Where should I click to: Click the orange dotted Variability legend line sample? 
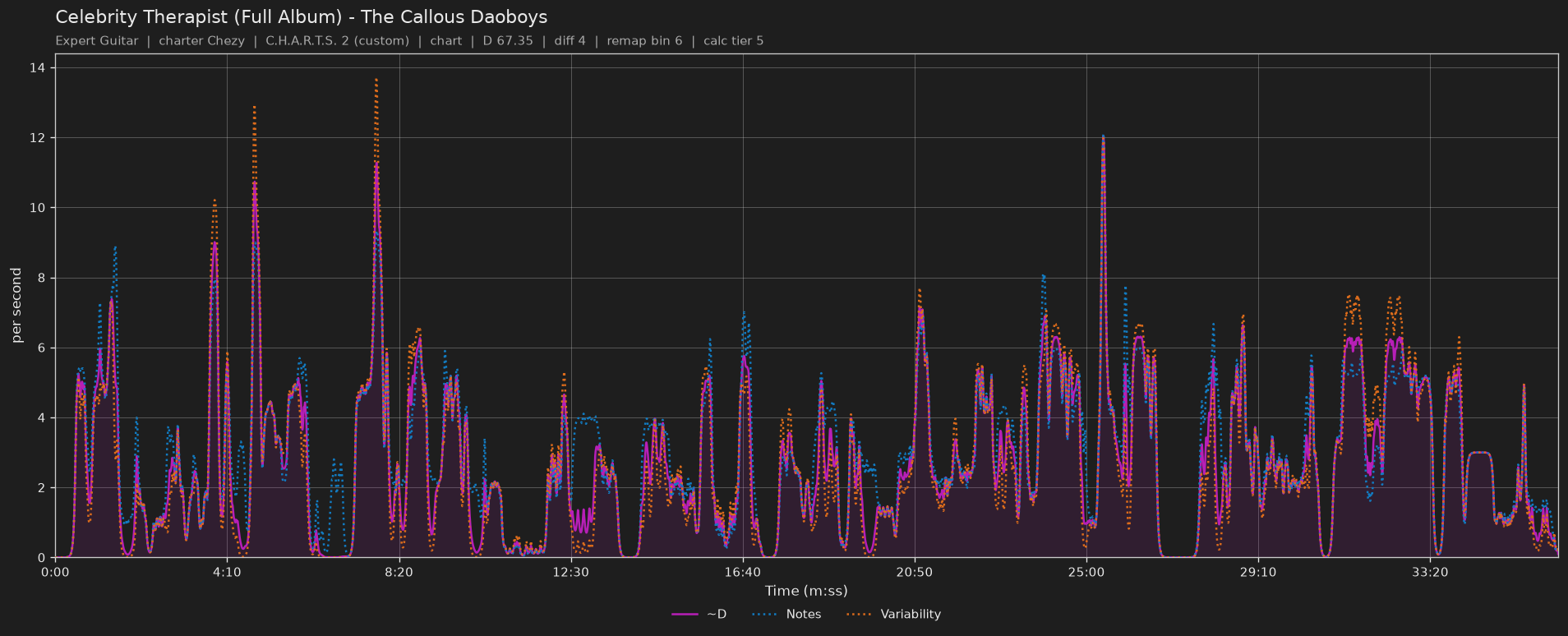click(x=860, y=615)
